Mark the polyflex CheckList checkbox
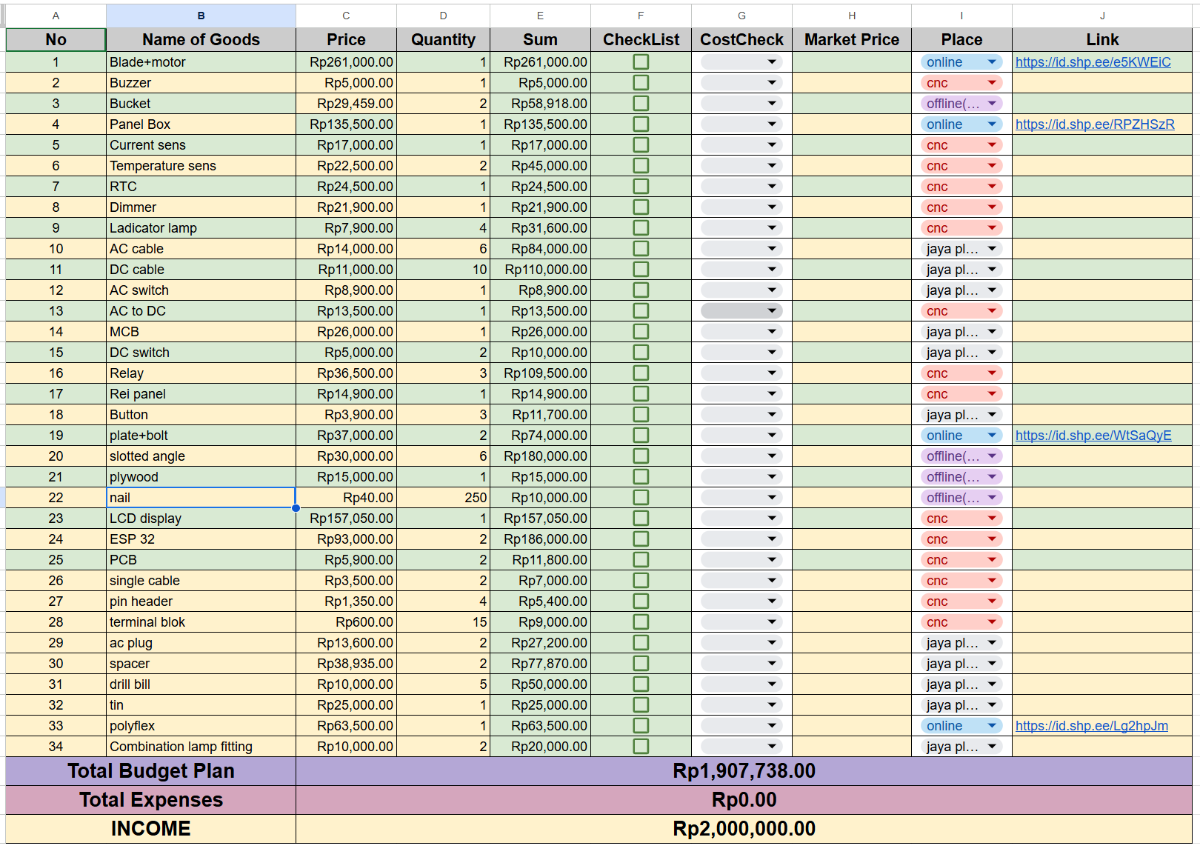Viewport: 1200px width, 844px height. click(x=640, y=726)
